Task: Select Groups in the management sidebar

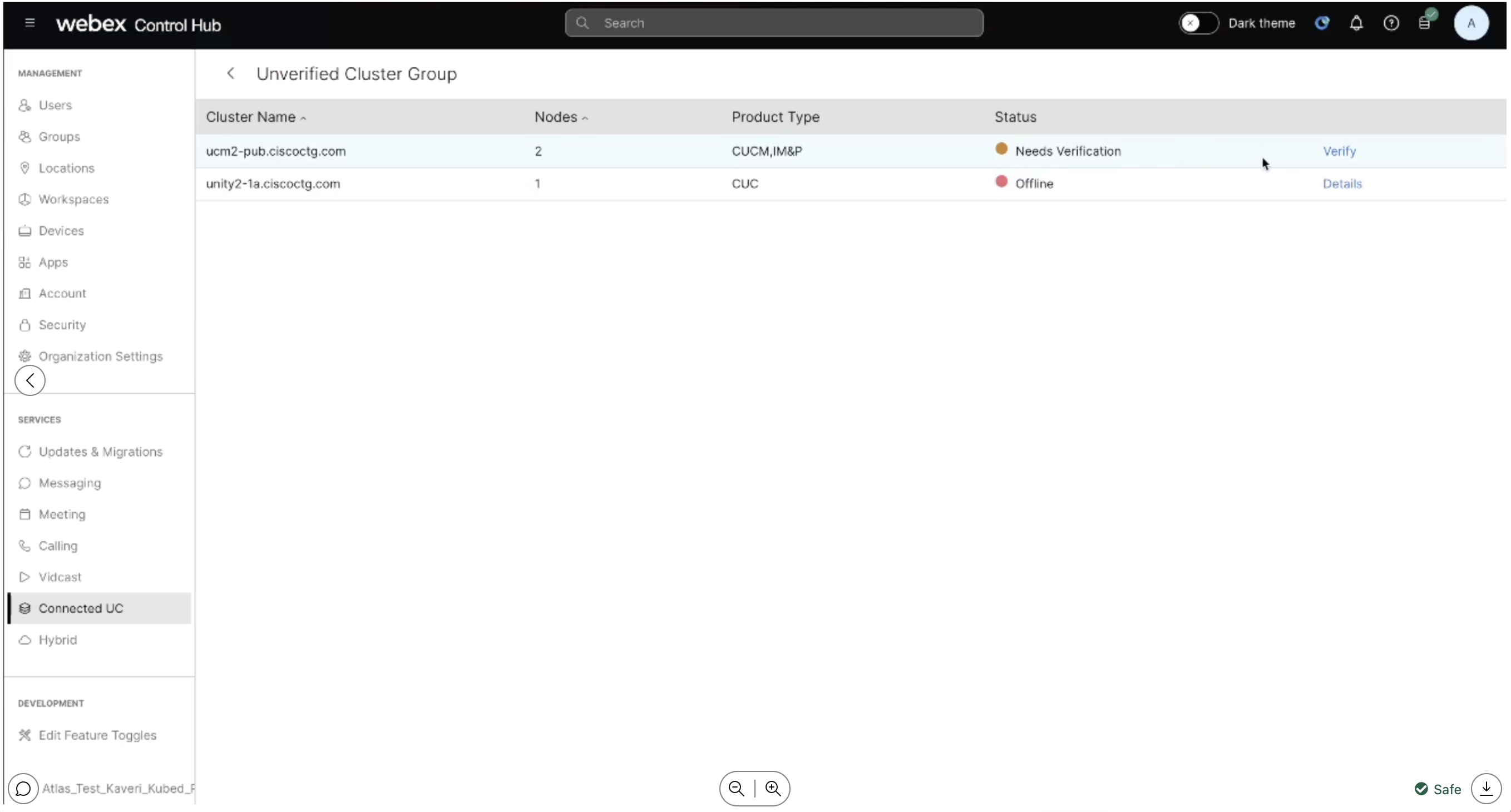Action: pyautogui.click(x=59, y=136)
